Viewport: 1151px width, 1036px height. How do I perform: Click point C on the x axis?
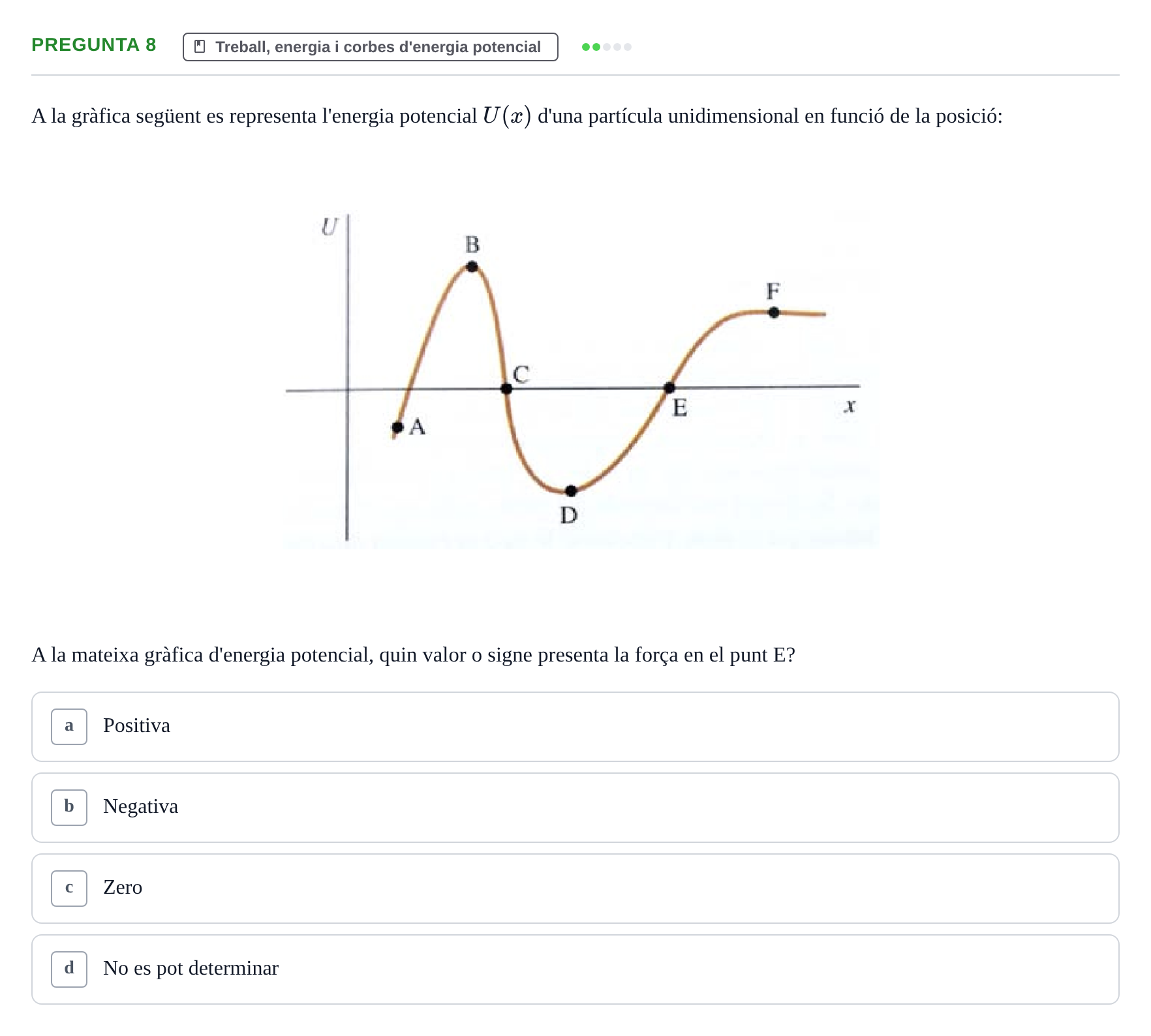(506, 388)
